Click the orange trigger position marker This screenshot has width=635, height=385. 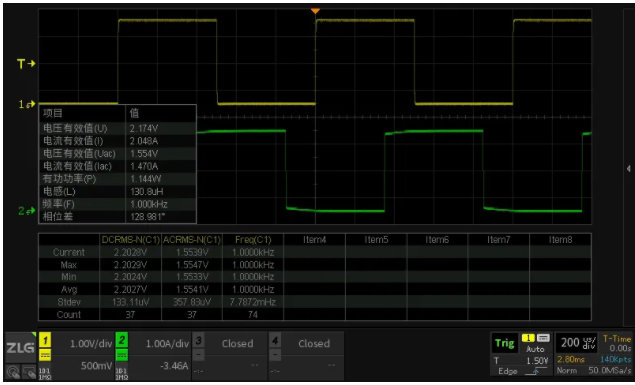pos(315,11)
